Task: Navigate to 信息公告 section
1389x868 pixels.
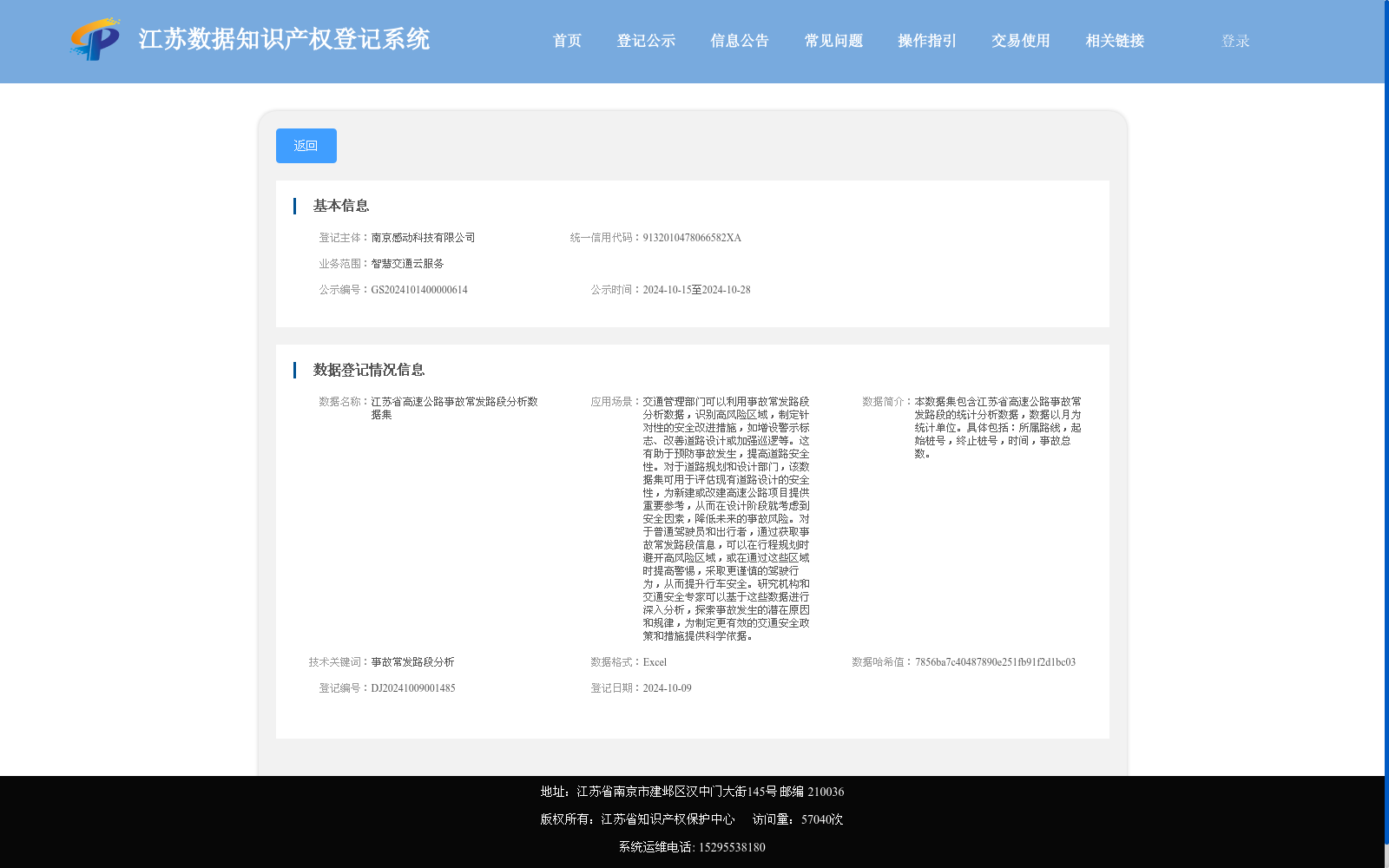Action: pyautogui.click(x=739, y=40)
